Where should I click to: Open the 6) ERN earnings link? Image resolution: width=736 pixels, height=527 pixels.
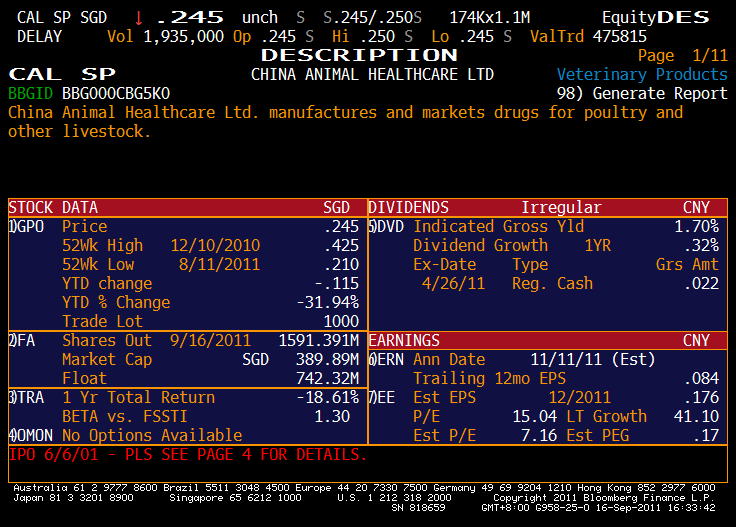click(x=386, y=359)
